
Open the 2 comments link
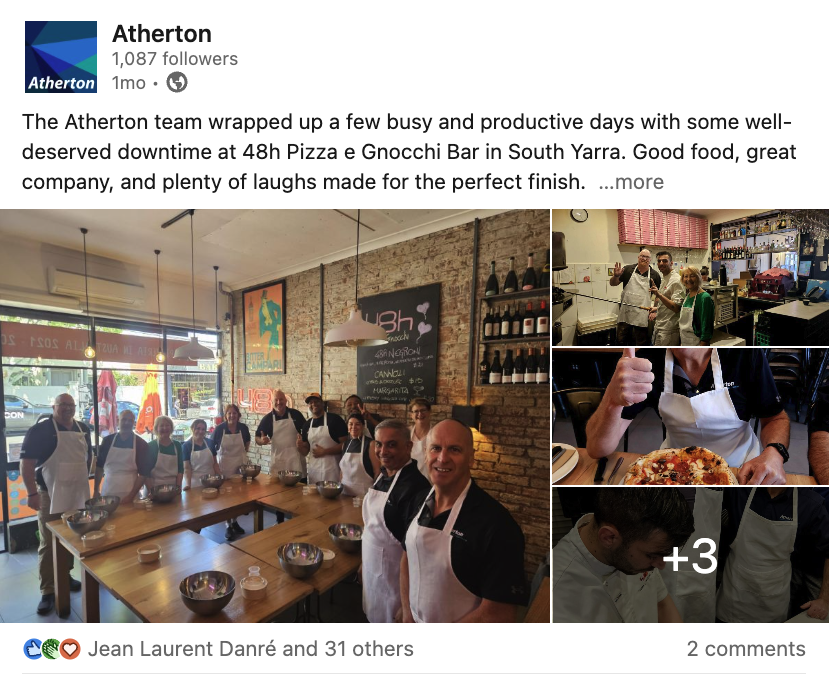(x=746, y=649)
